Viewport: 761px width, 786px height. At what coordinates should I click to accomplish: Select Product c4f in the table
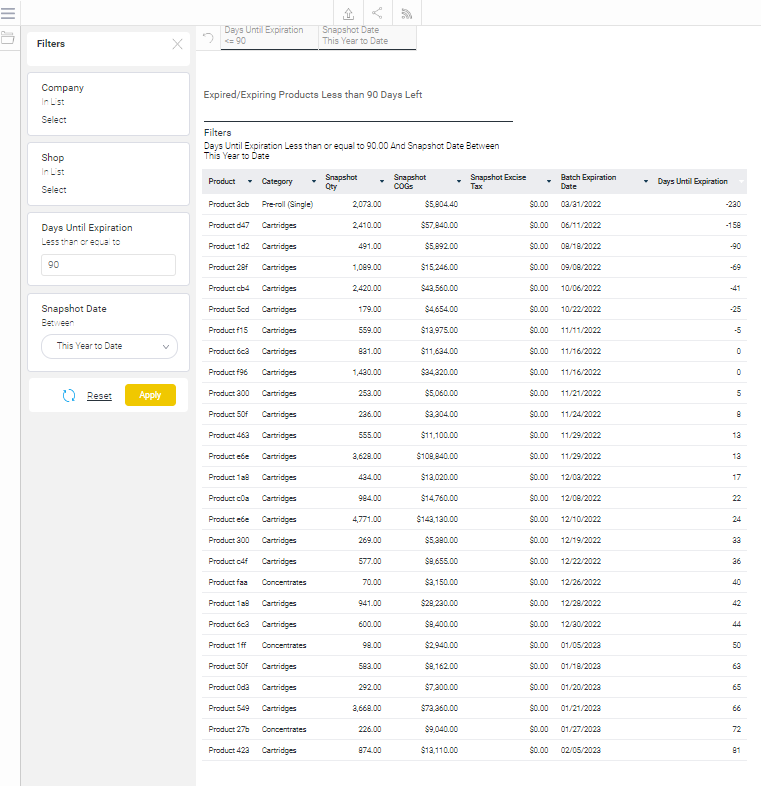(228, 561)
